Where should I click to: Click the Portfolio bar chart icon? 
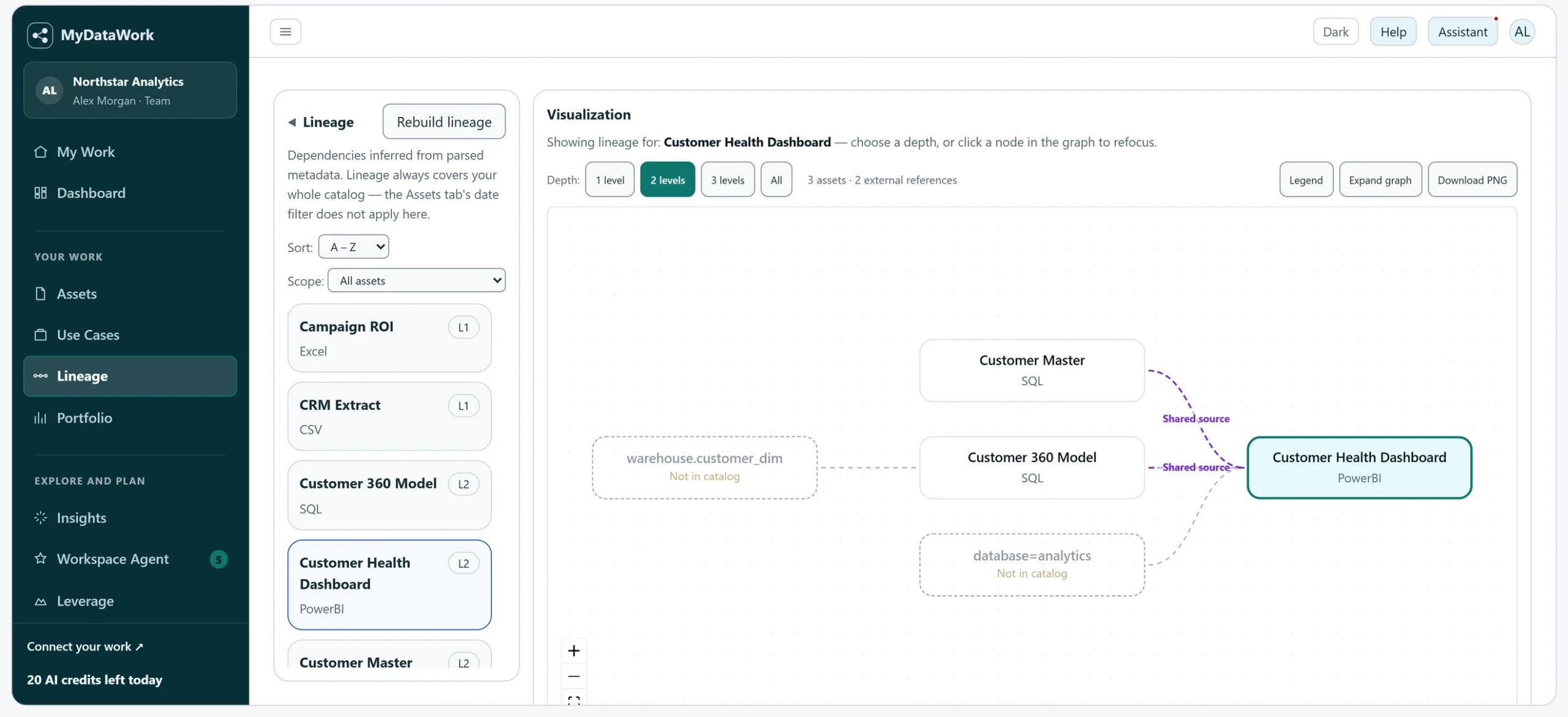(x=40, y=418)
